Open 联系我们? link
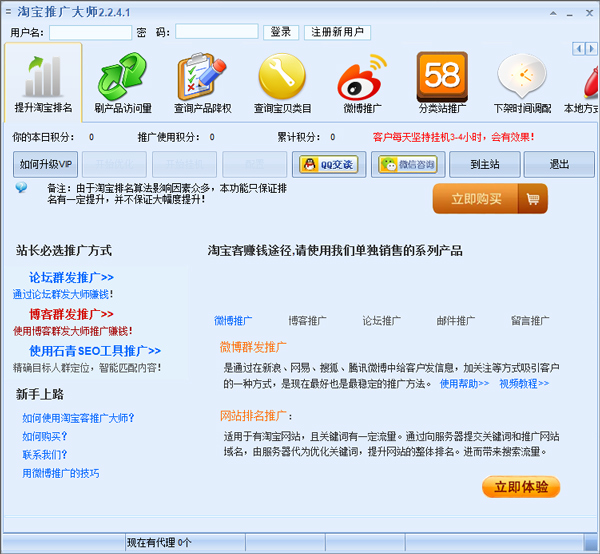600x554 pixels. (x=45, y=455)
